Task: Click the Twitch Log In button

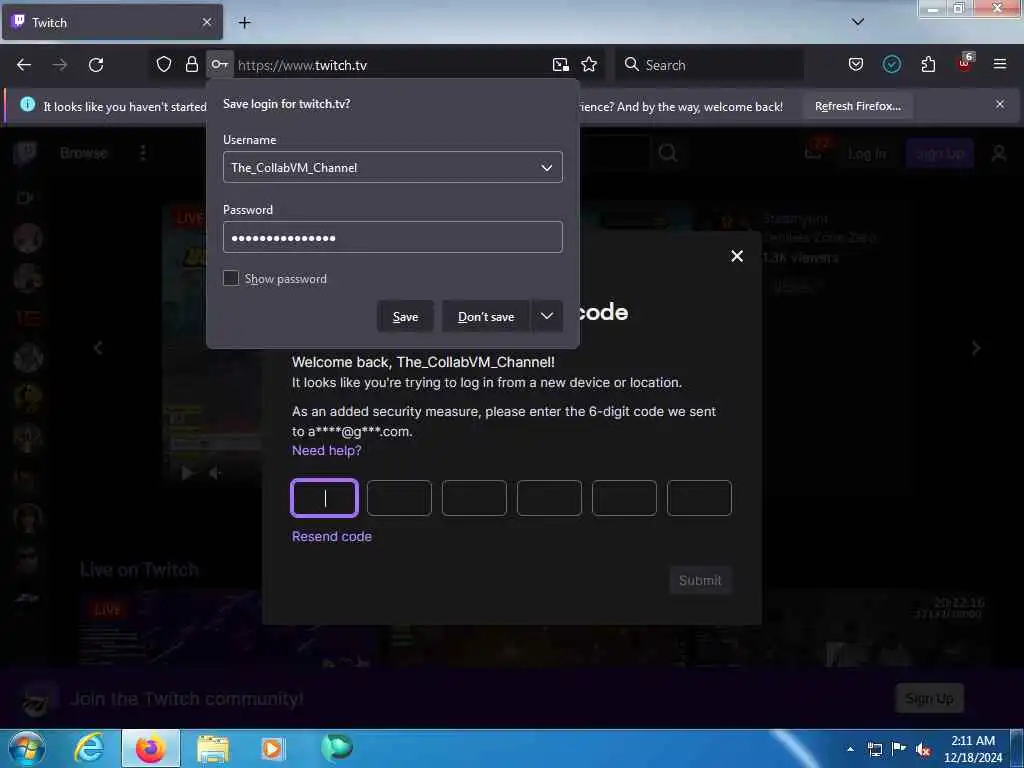Action: (x=867, y=153)
